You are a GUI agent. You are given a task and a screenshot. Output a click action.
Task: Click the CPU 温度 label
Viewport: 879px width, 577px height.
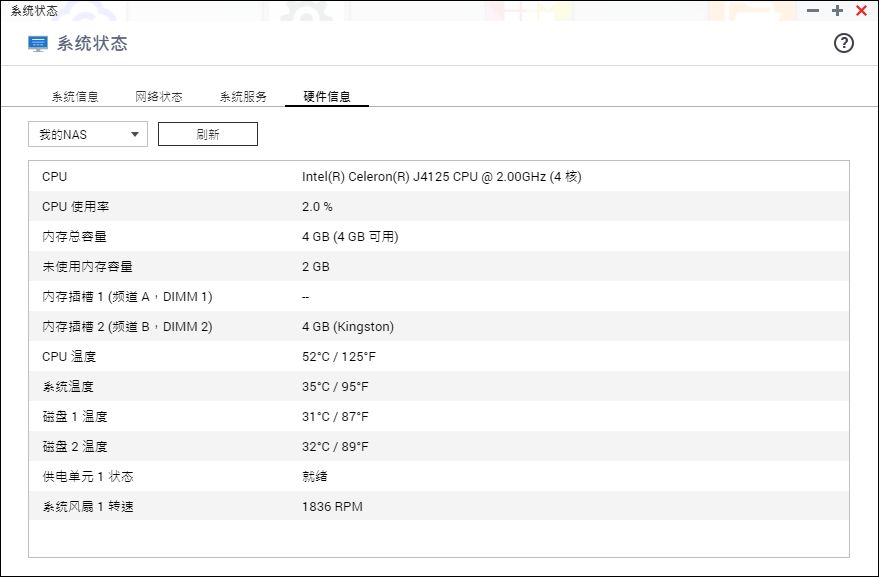click(69, 357)
